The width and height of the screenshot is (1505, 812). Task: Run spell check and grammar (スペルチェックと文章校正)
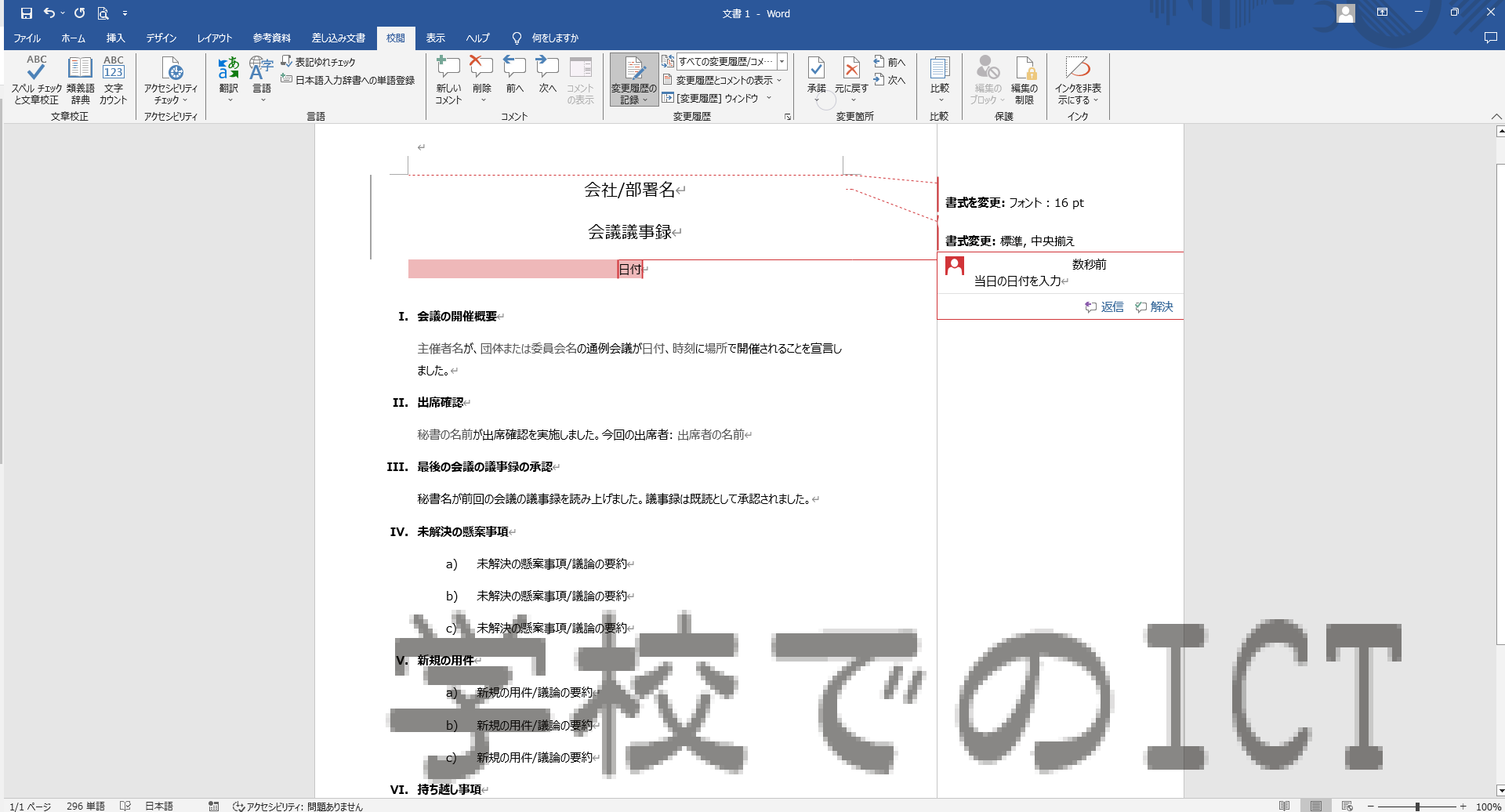(36, 80)
